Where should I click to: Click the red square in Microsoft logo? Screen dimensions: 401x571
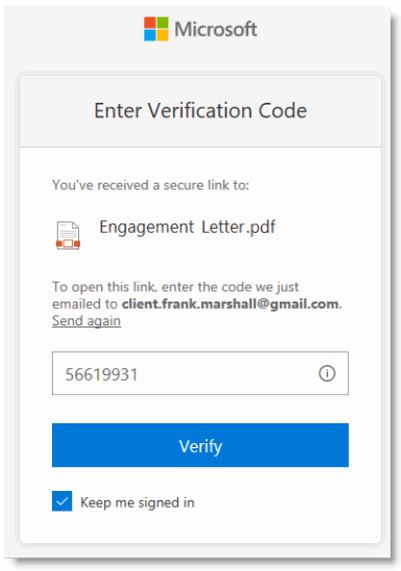pos(150,23)
